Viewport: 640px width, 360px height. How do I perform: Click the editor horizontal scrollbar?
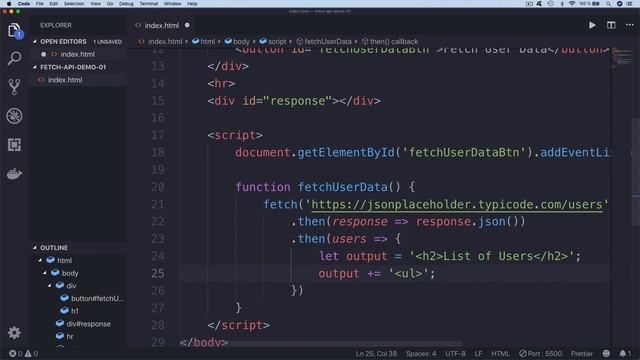[320, 344]
